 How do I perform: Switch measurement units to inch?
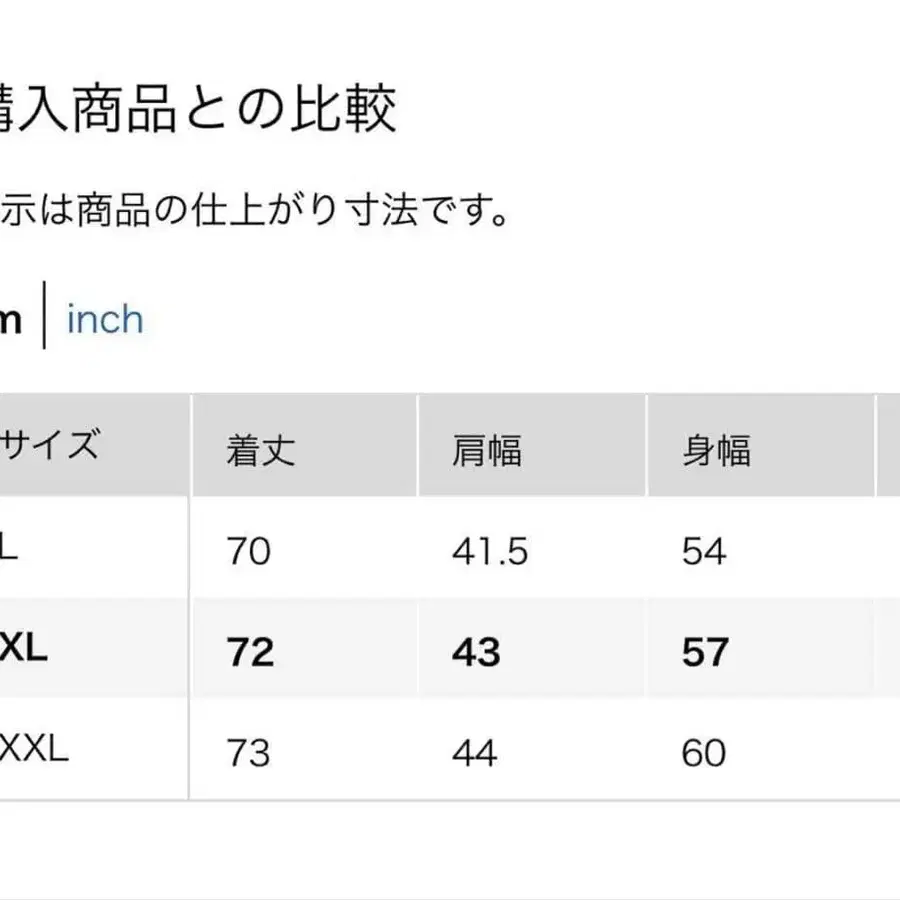(x=103, y=320)
